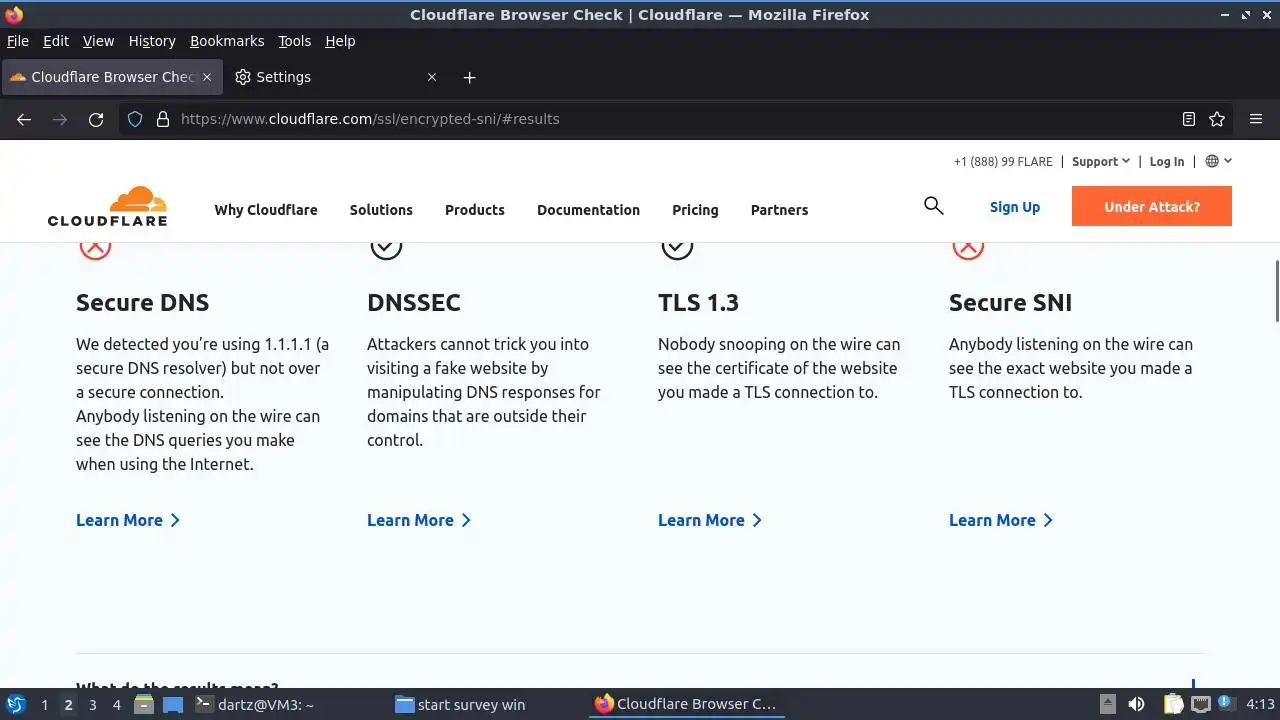Click the clipboard tray icon

(x=1173, y=704)
